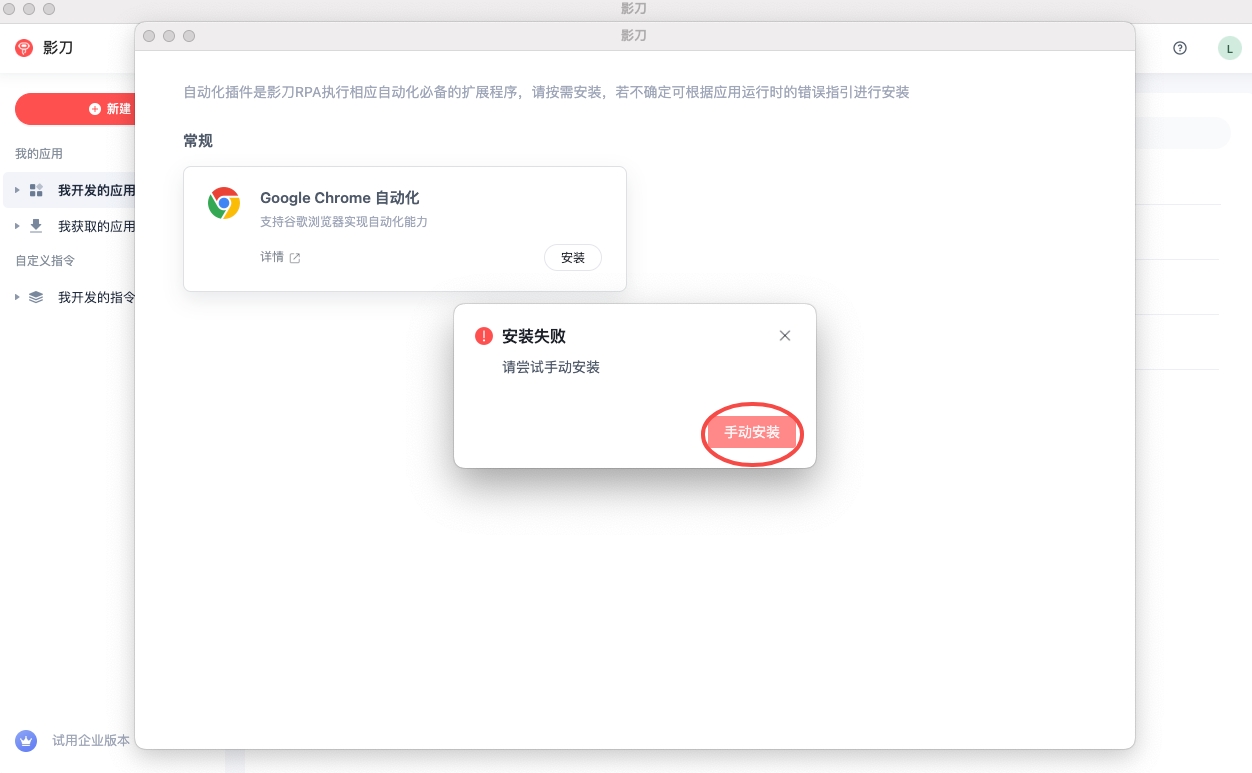Click the grid icon for 我开发的应用
Screen dimensions: 1252x773
(x=36, y=190)
